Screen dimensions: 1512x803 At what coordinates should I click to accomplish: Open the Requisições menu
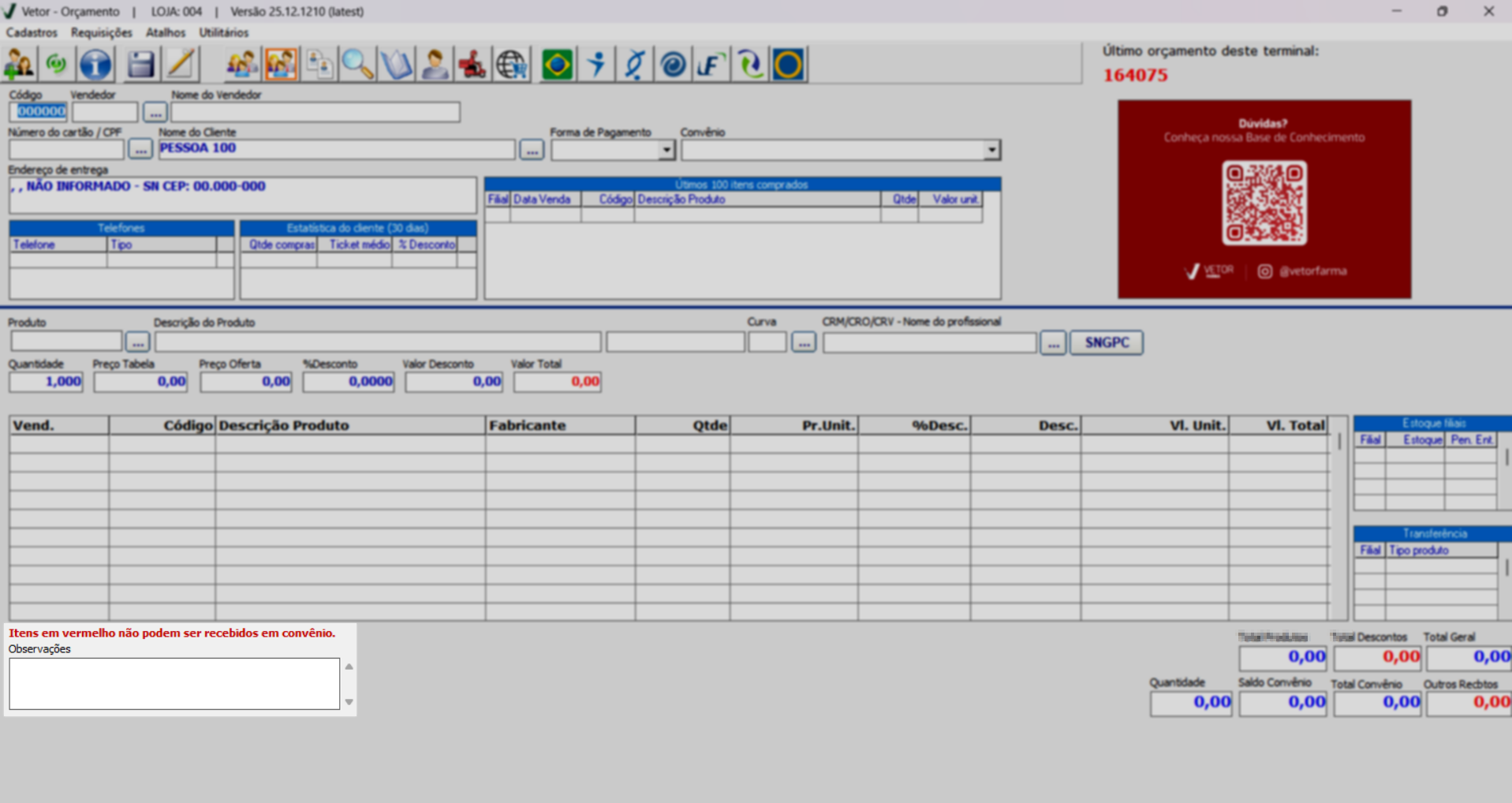click(102, 32)
